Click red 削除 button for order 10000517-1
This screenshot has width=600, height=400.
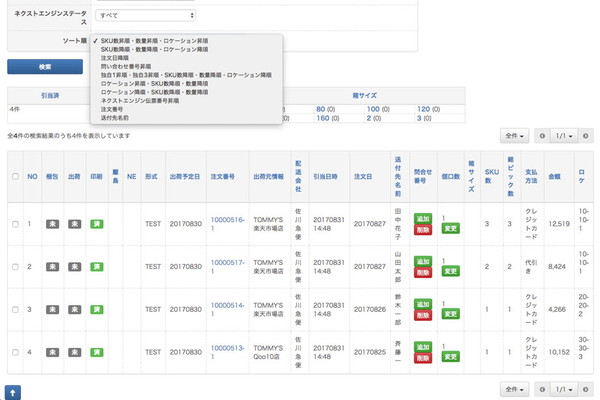click(423, 273)
